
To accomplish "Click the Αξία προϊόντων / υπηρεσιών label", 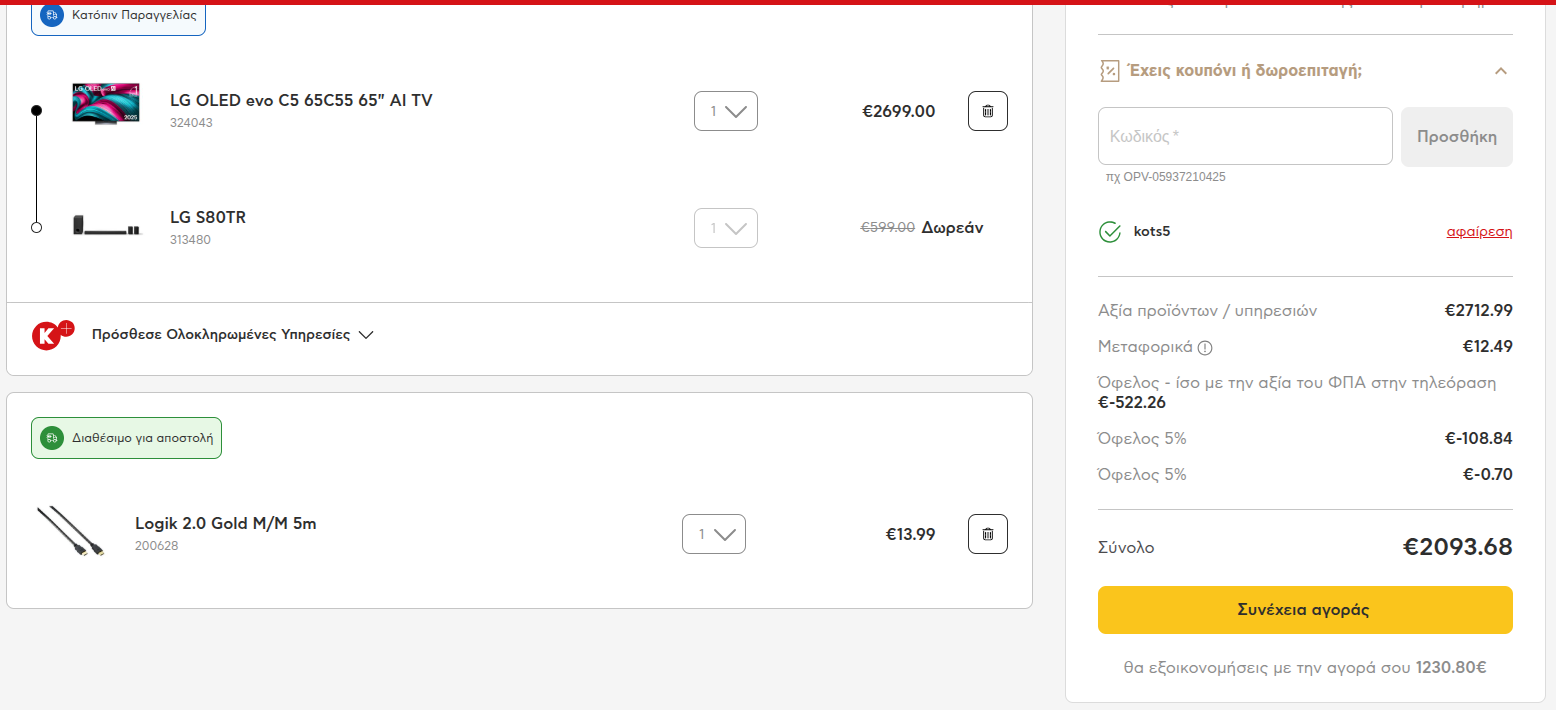I will 1208,311.
